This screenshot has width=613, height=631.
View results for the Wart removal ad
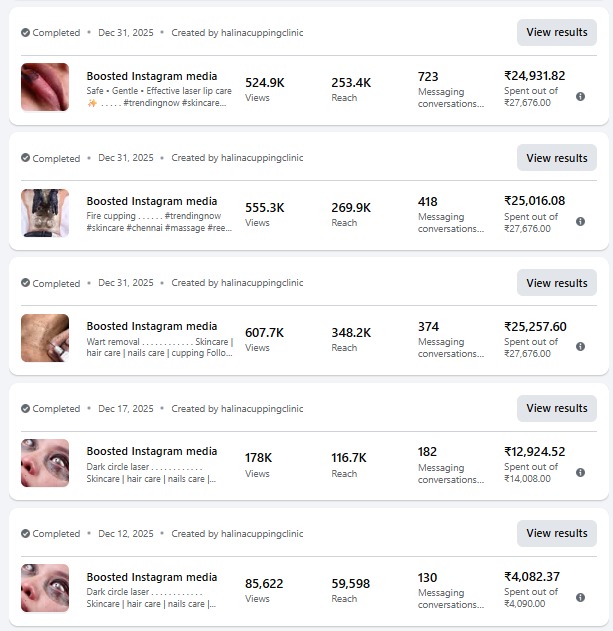[x=557, y=283]
